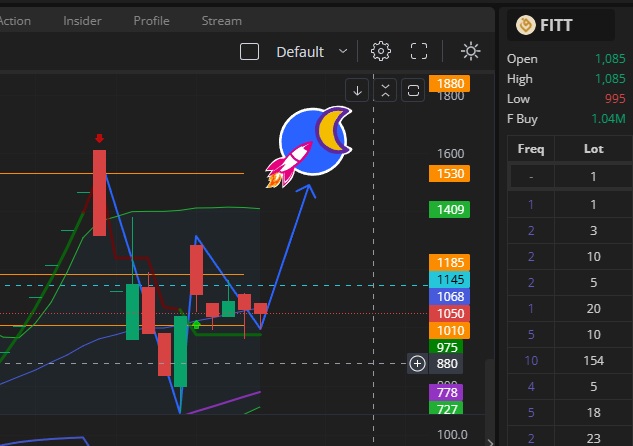Image resolution: width=633 pixels, height=446 pixels.
Task: Click the Lot column header
Action: pos(593,149)
